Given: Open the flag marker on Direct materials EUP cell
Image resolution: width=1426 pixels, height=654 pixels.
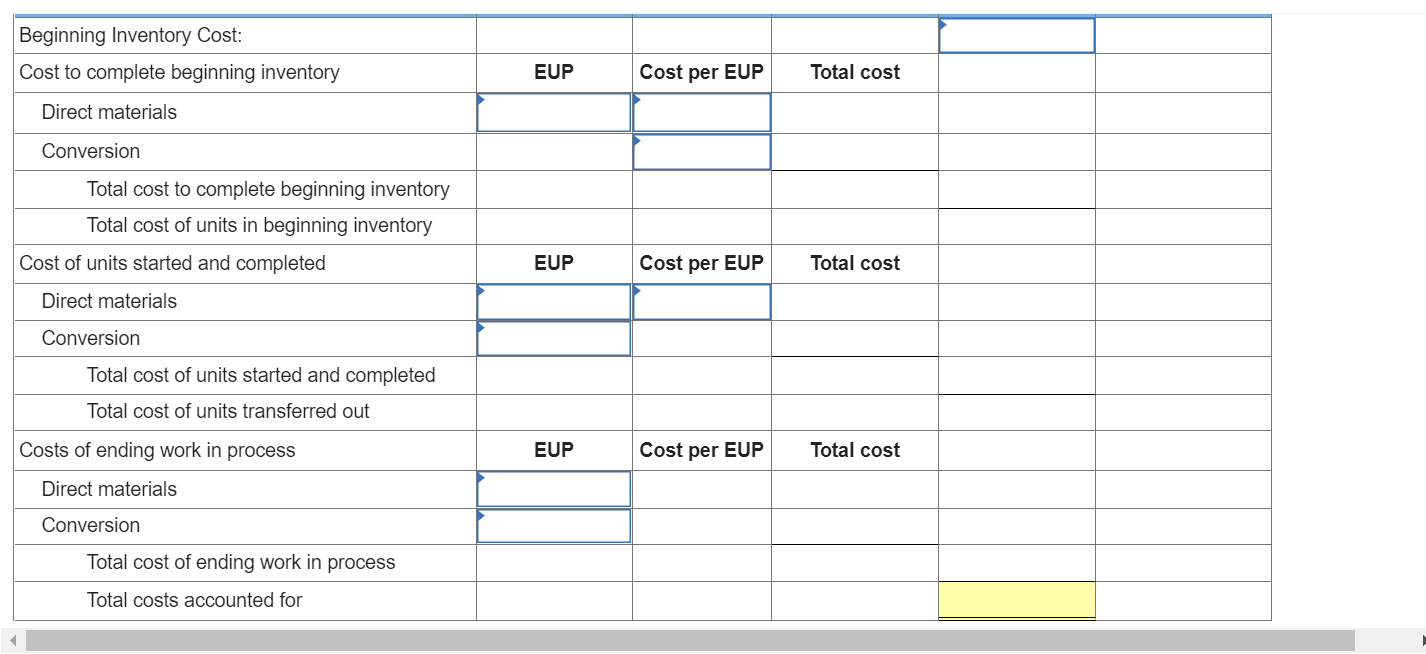Looking at the screenshot, I should click(481, 99).
